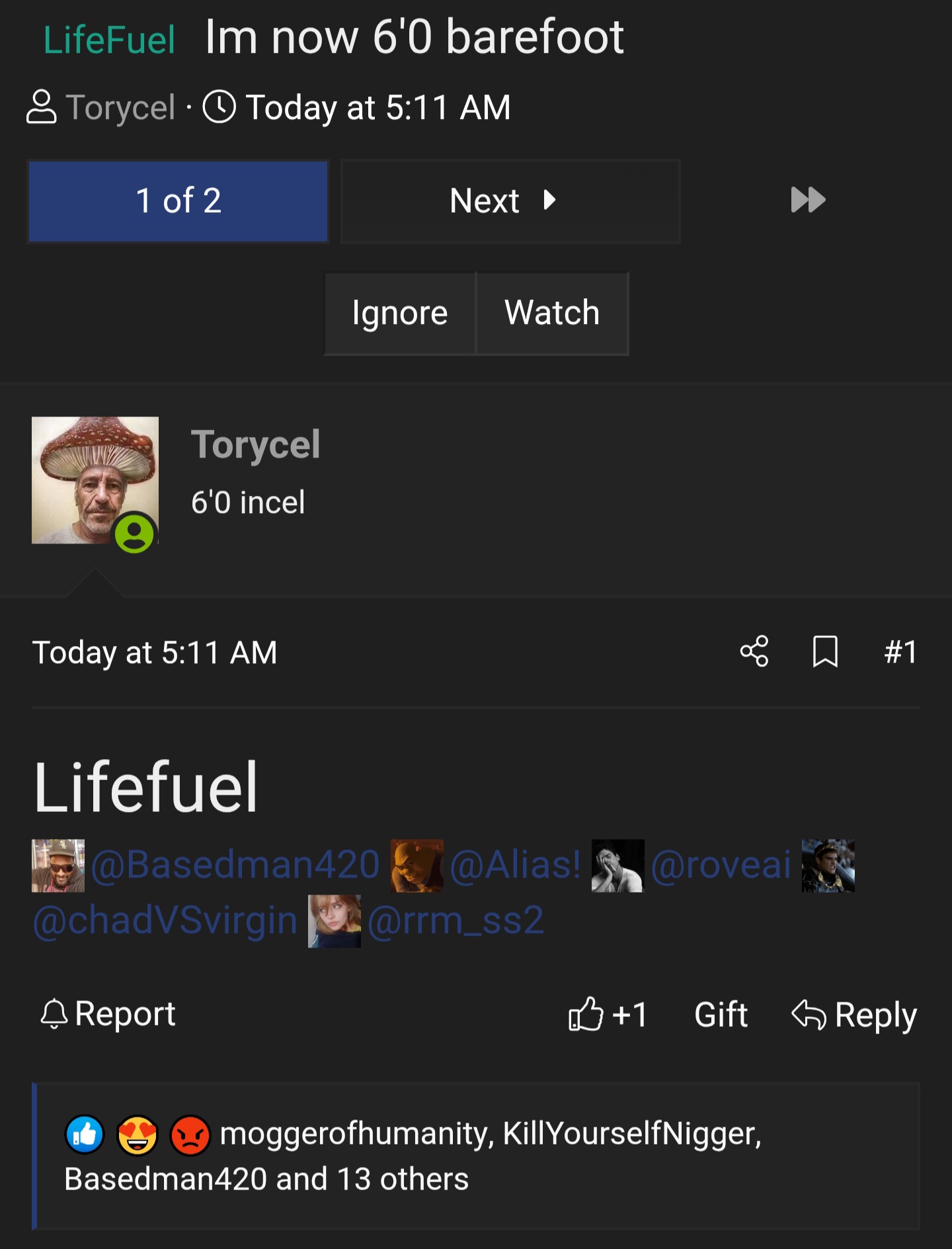Click the thumbs-up +1 like icon
Screen dimensions: 952x1249
coord(586,1014)
